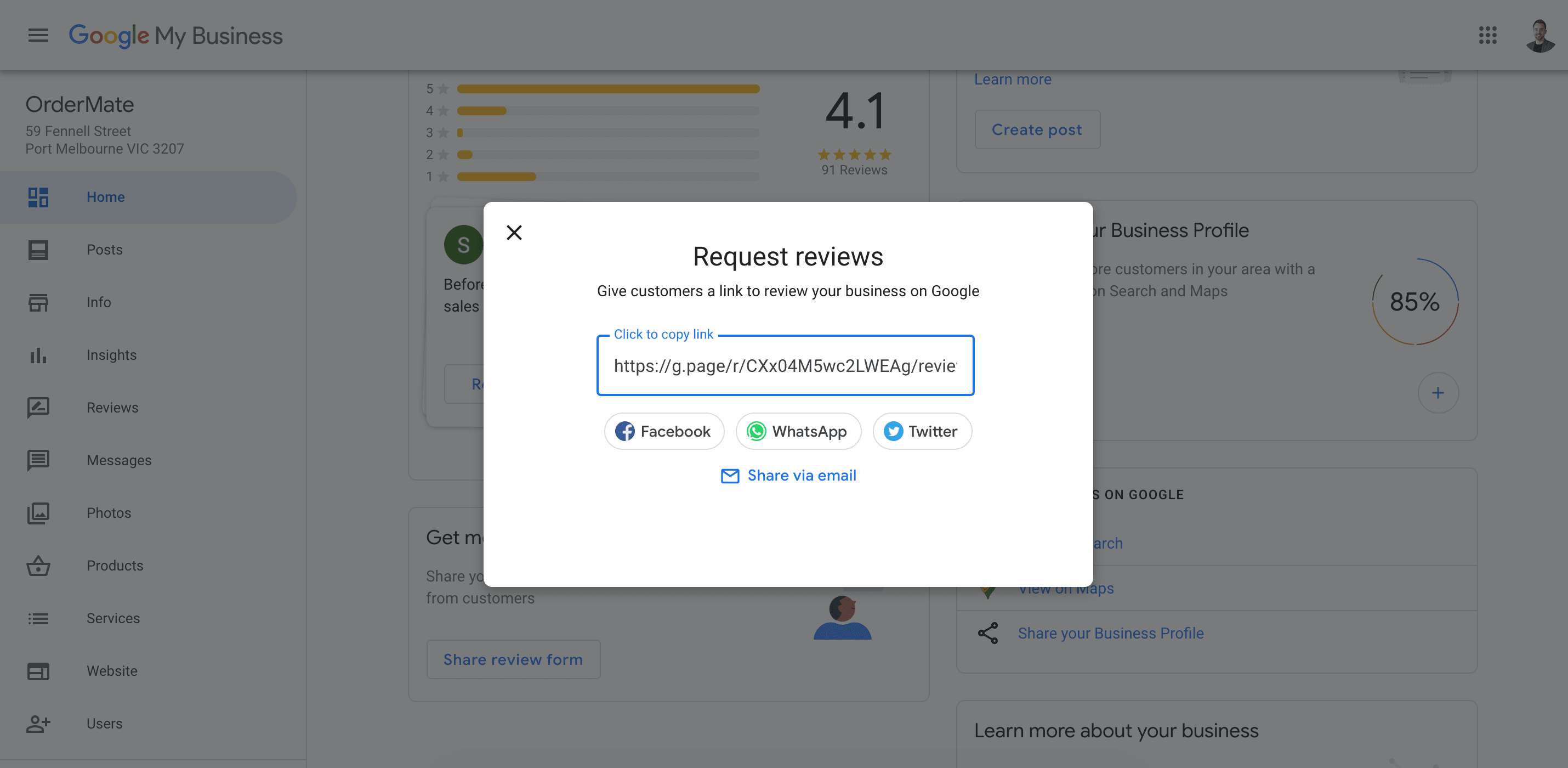
Task: Click Share your Business Profile link
Action: pos(1110,634)
